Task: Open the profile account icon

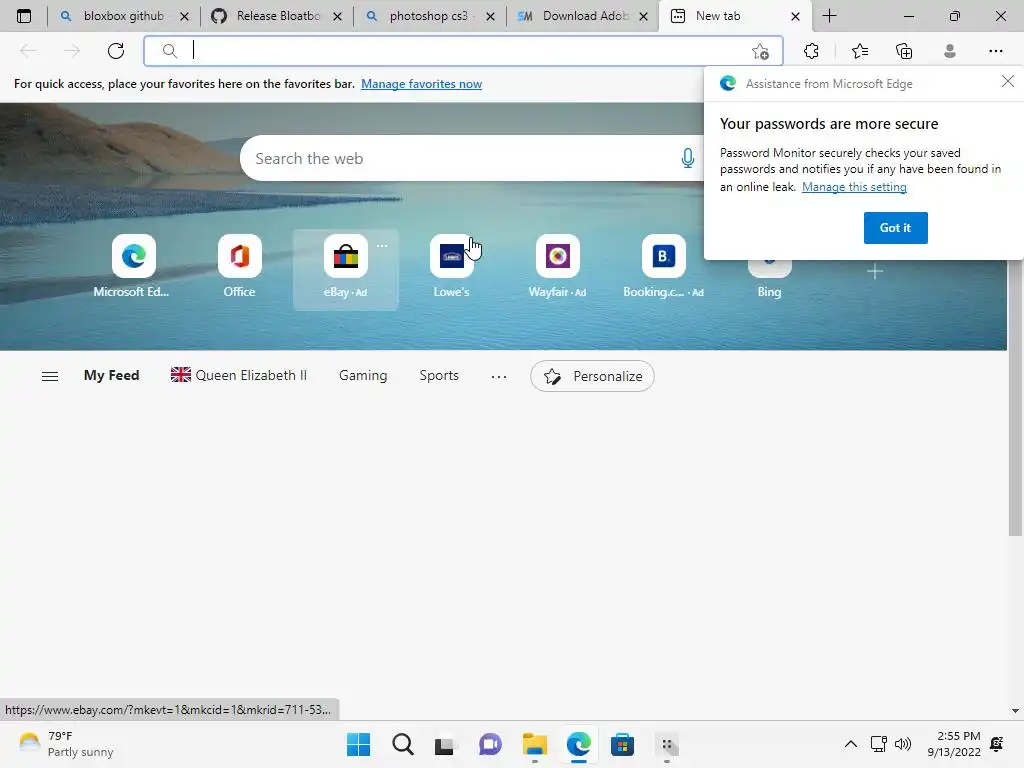Action: point(950,51)
